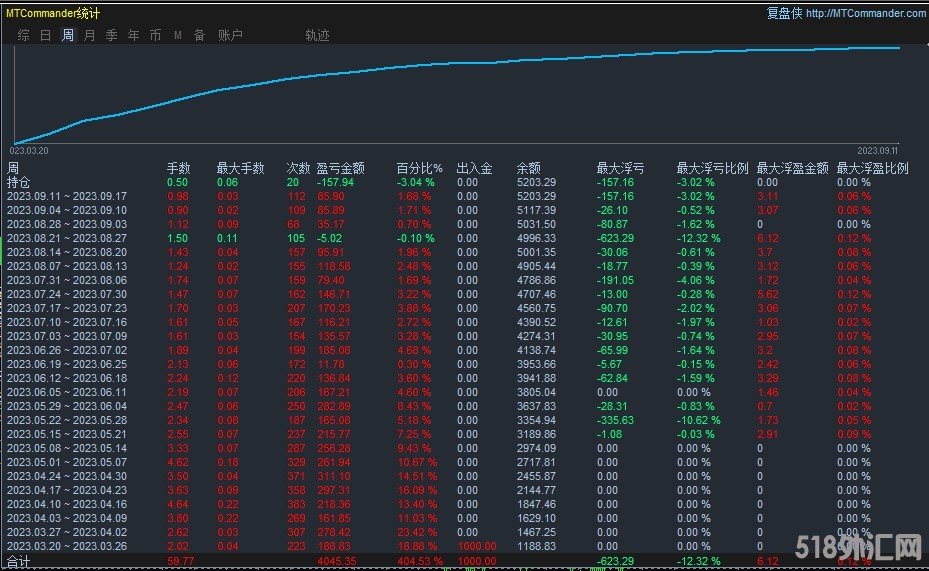Select the 周 (weekly) statistics tab
Screen dimensions: 929x571
click(x=68, y=35)
